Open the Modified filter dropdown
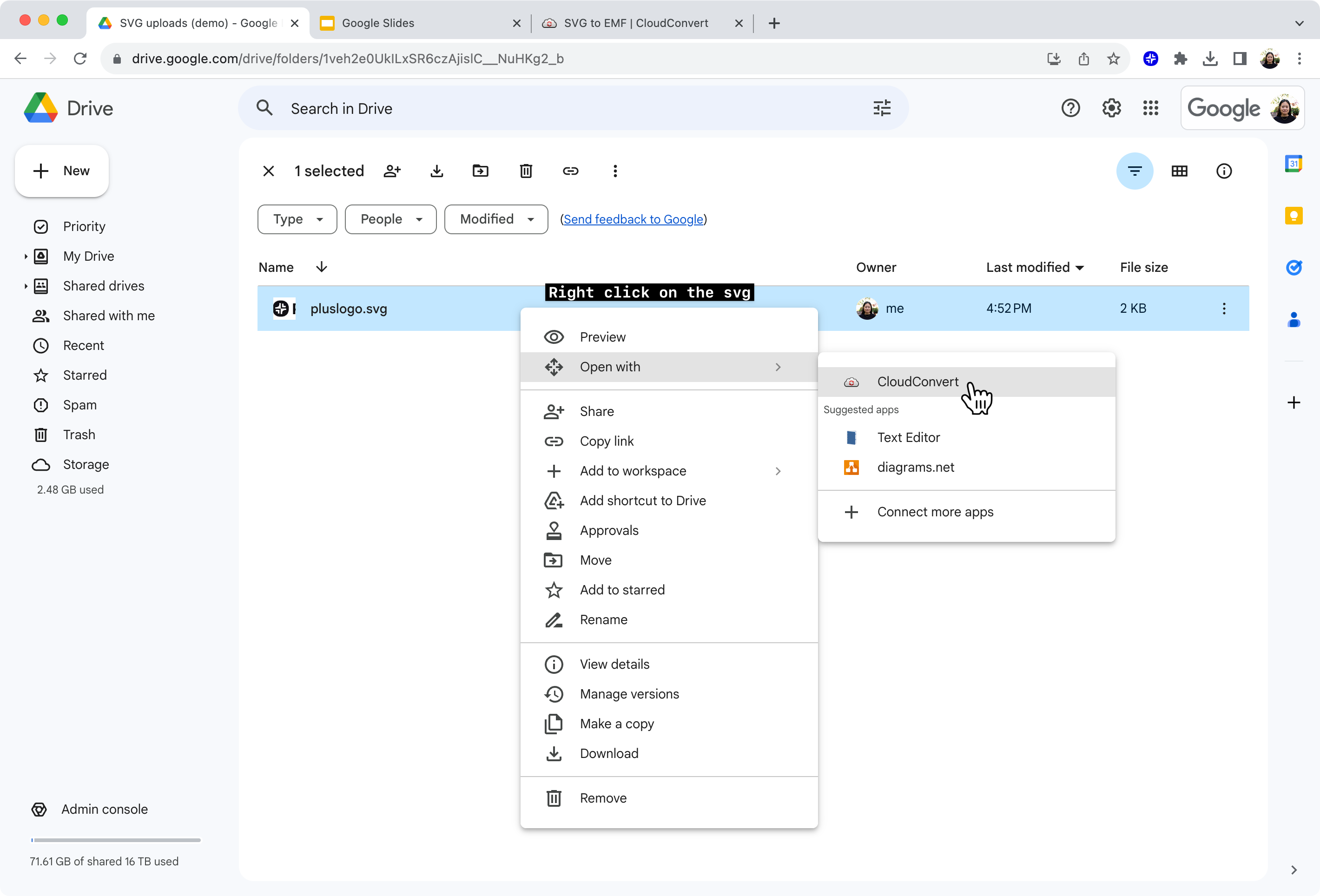This screenshot has width=1320, height=896. pyautogui.click(x=496, y=219)
